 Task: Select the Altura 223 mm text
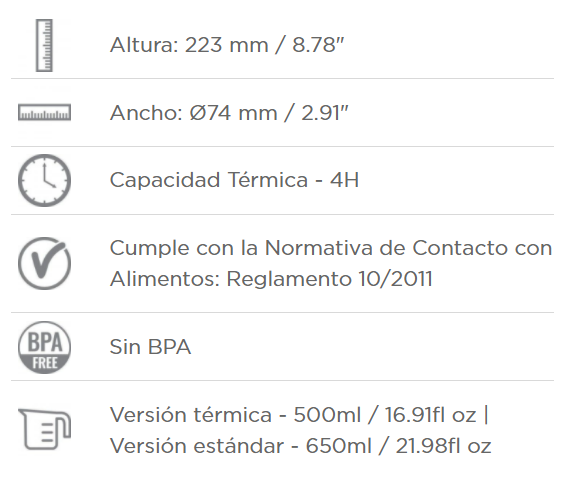click(189, 45)
